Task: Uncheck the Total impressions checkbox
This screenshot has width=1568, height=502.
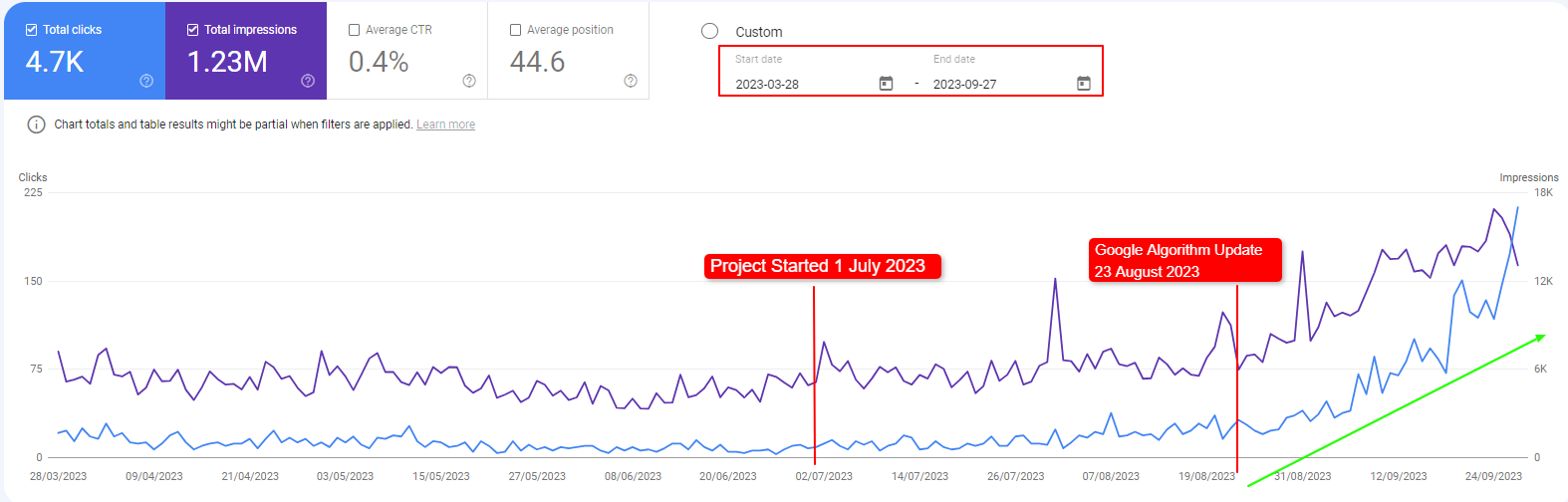Action: 193,30
